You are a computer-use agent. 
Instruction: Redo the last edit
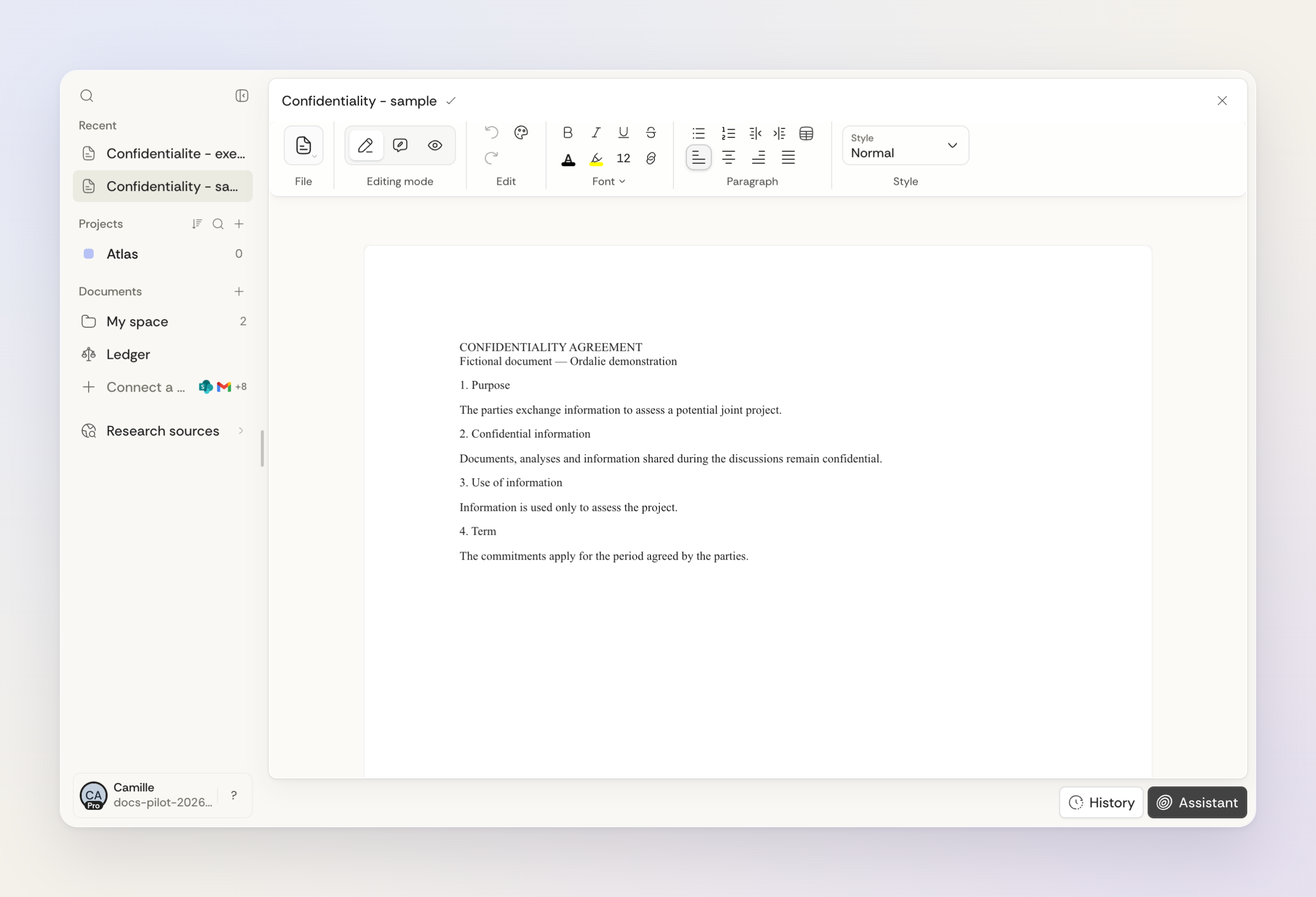[491, 158]
